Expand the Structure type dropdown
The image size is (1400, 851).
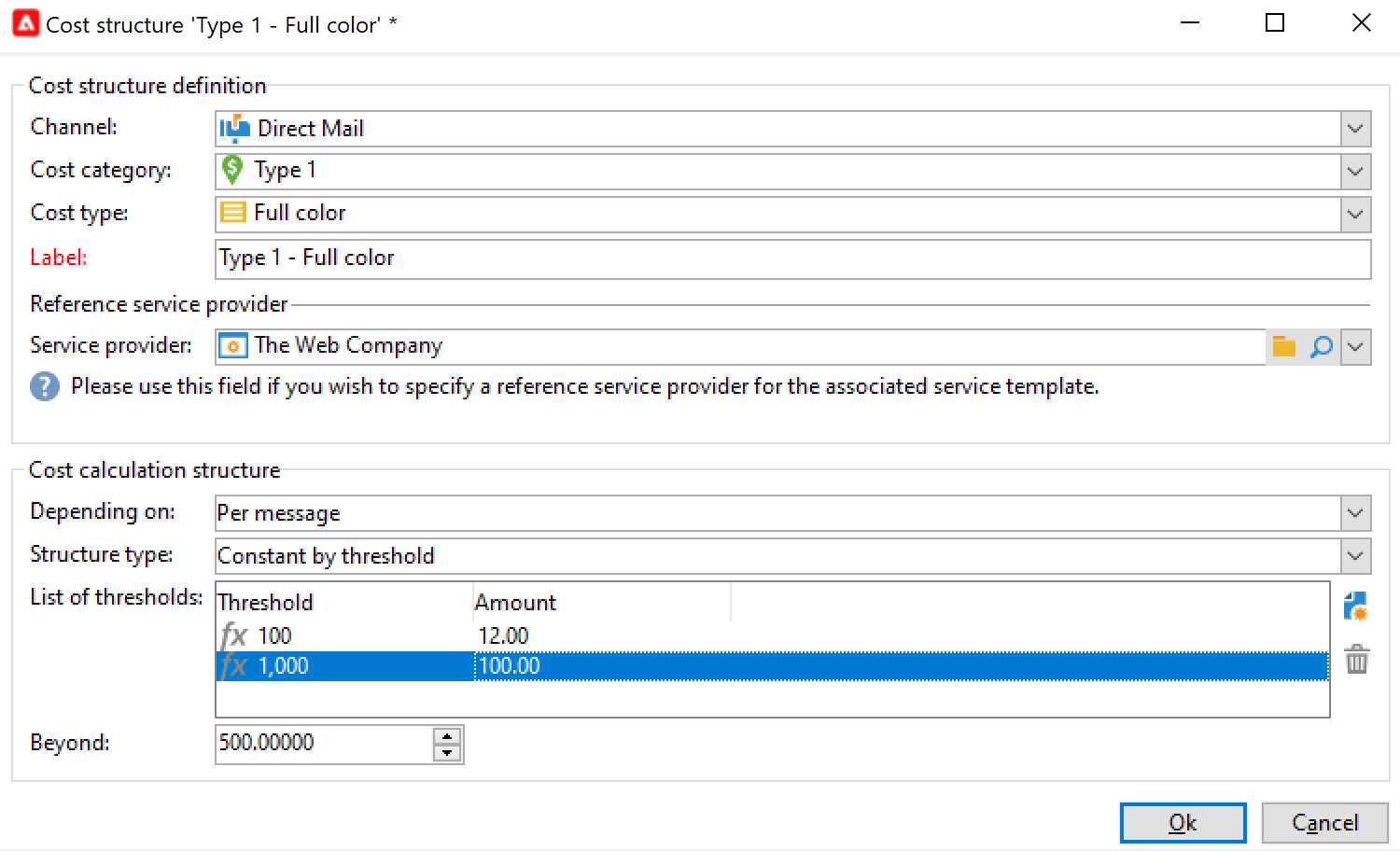[x=1355, y=556]
